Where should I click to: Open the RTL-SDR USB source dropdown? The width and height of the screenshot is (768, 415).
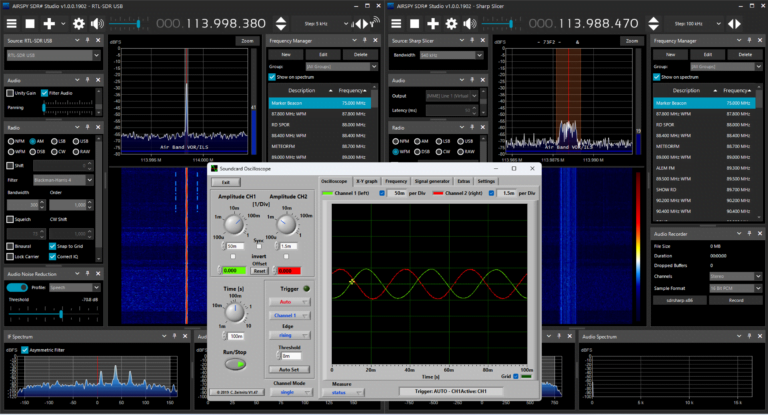(x=96, y=55)
